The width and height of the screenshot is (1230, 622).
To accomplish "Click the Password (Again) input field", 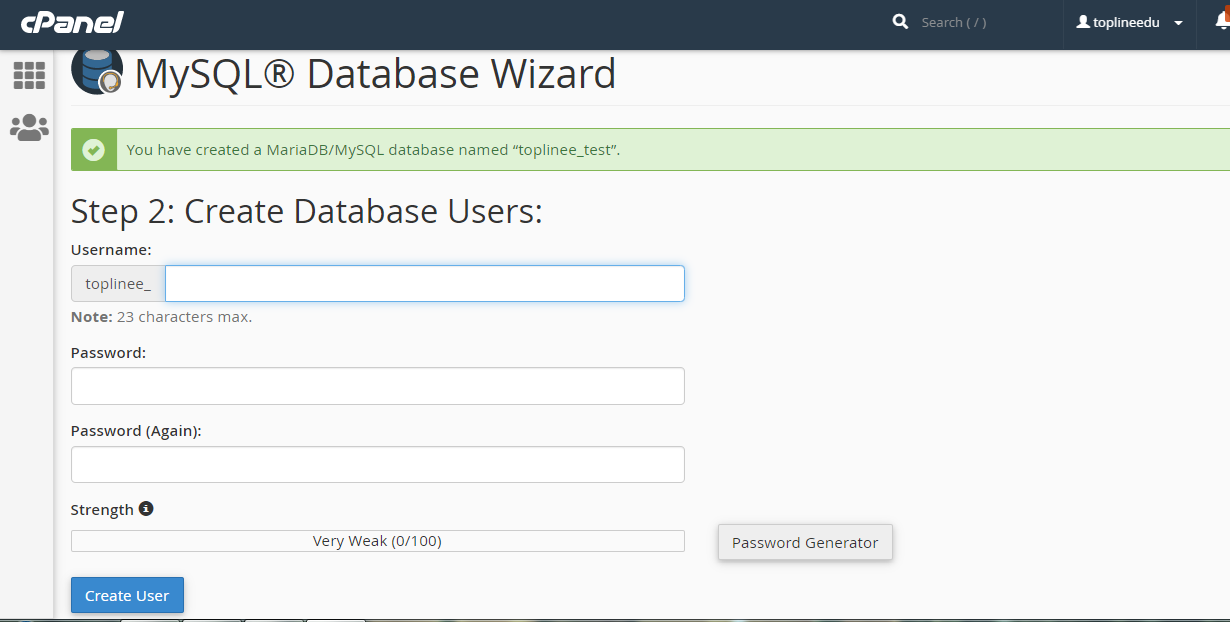I will (x=378, y=464).
